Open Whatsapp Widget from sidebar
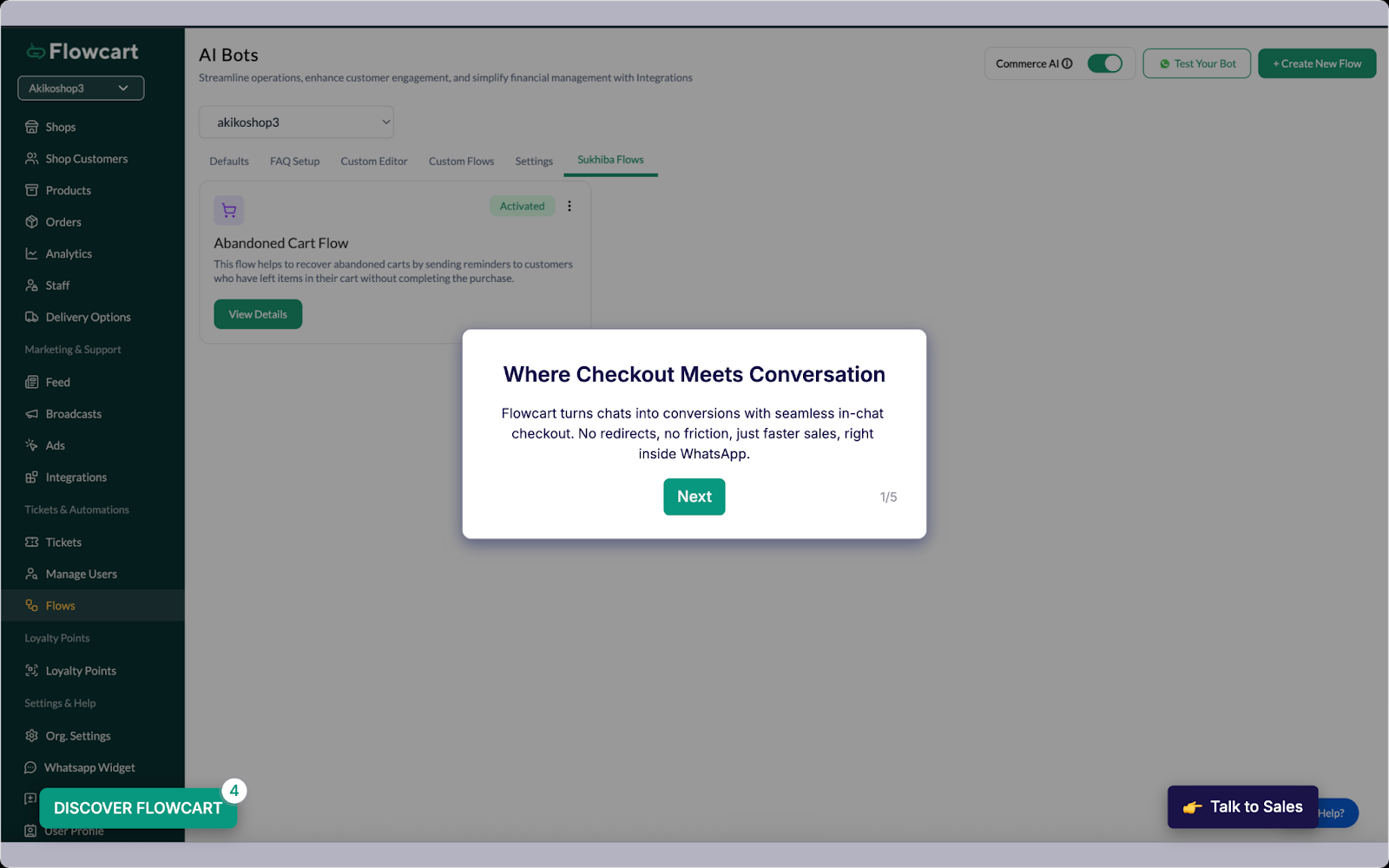Screen dimensions: 1389x868 tap(89, 767)
